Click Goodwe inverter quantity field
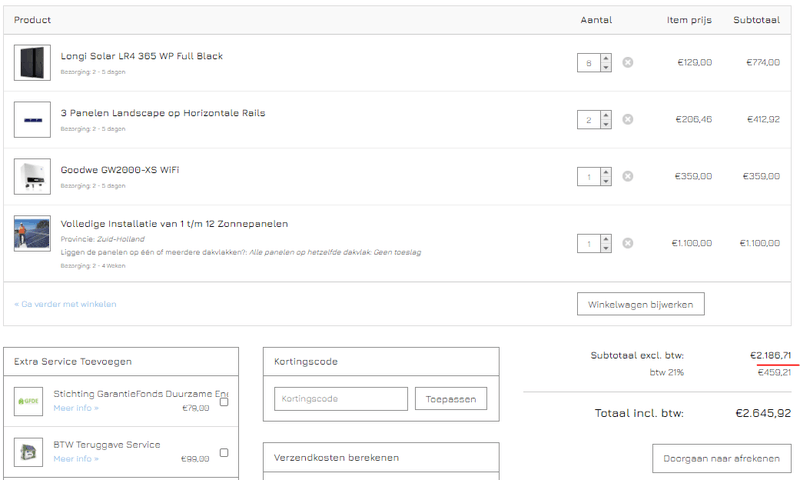The height and width of the screenshot is (480, 800). pos(589,176)
